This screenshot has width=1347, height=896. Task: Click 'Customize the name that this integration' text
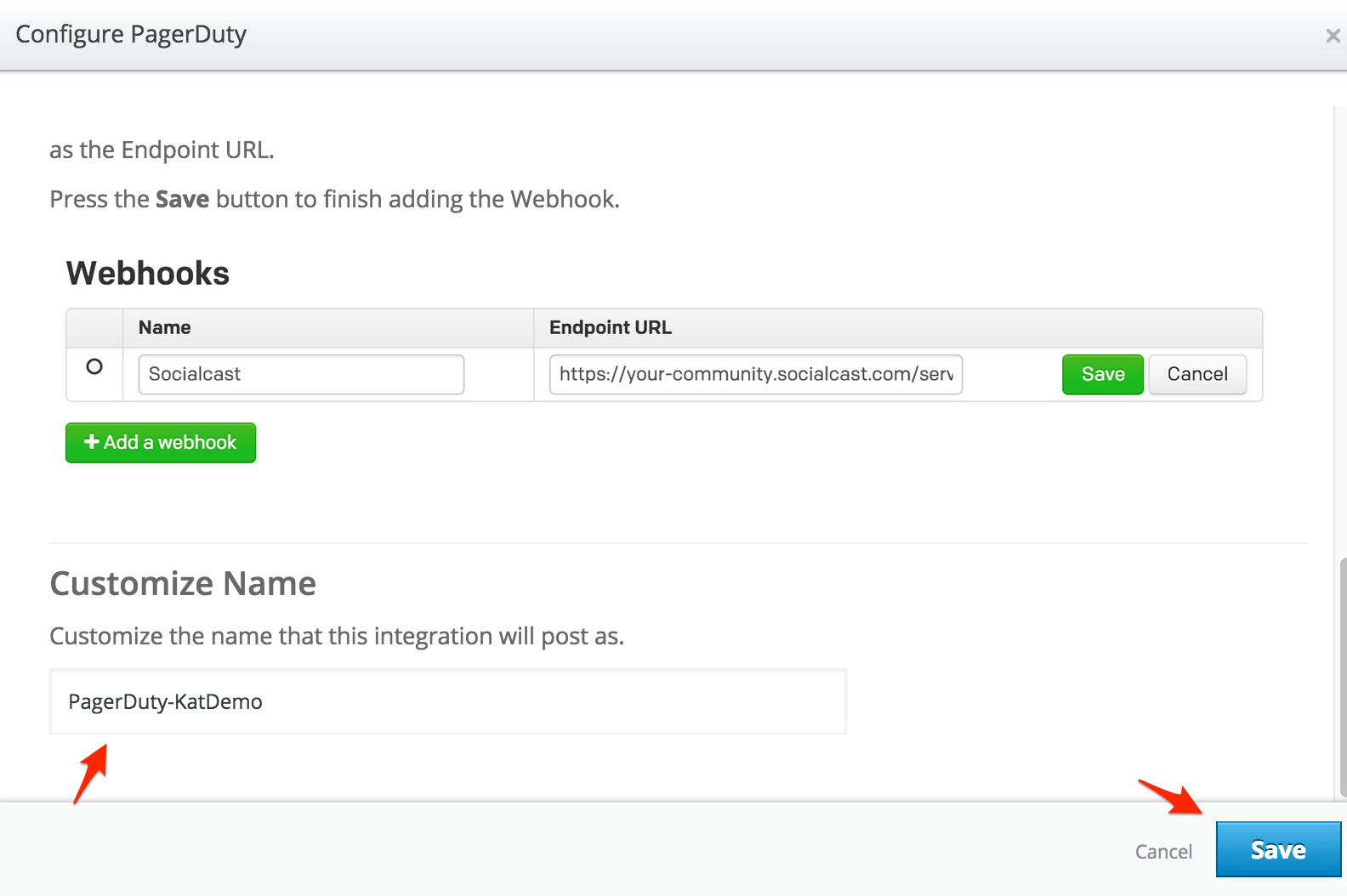337,636
